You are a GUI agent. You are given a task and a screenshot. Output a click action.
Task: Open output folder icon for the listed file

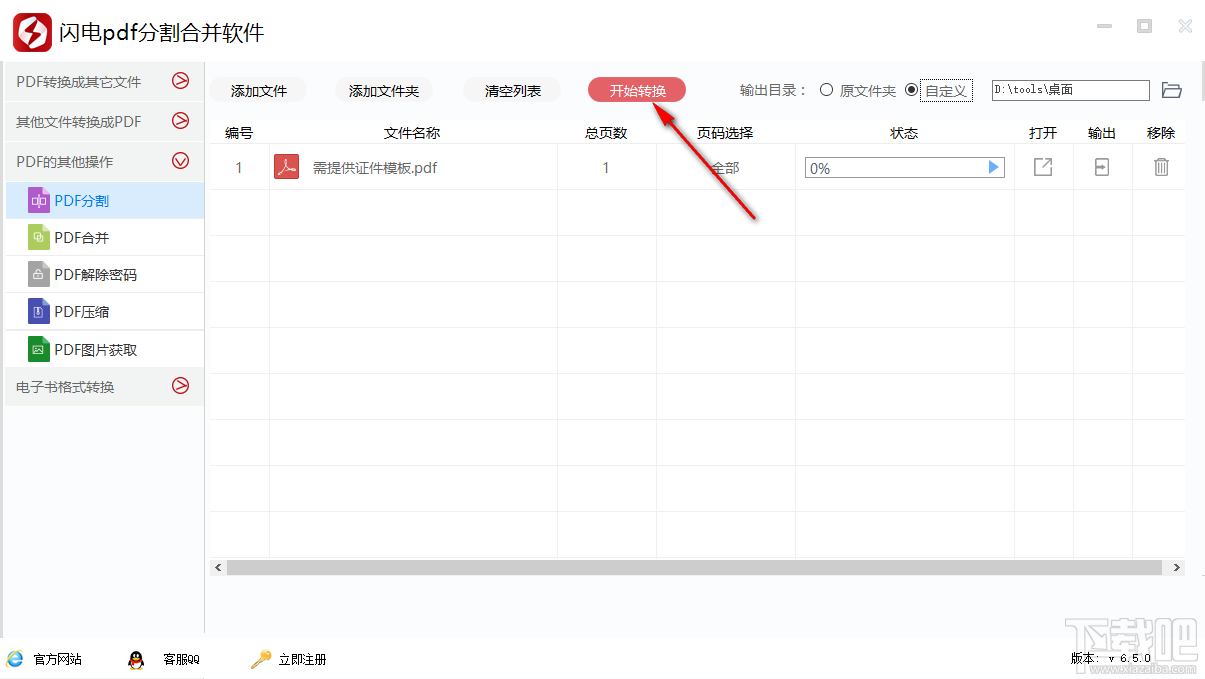(x=1101, y=167)
